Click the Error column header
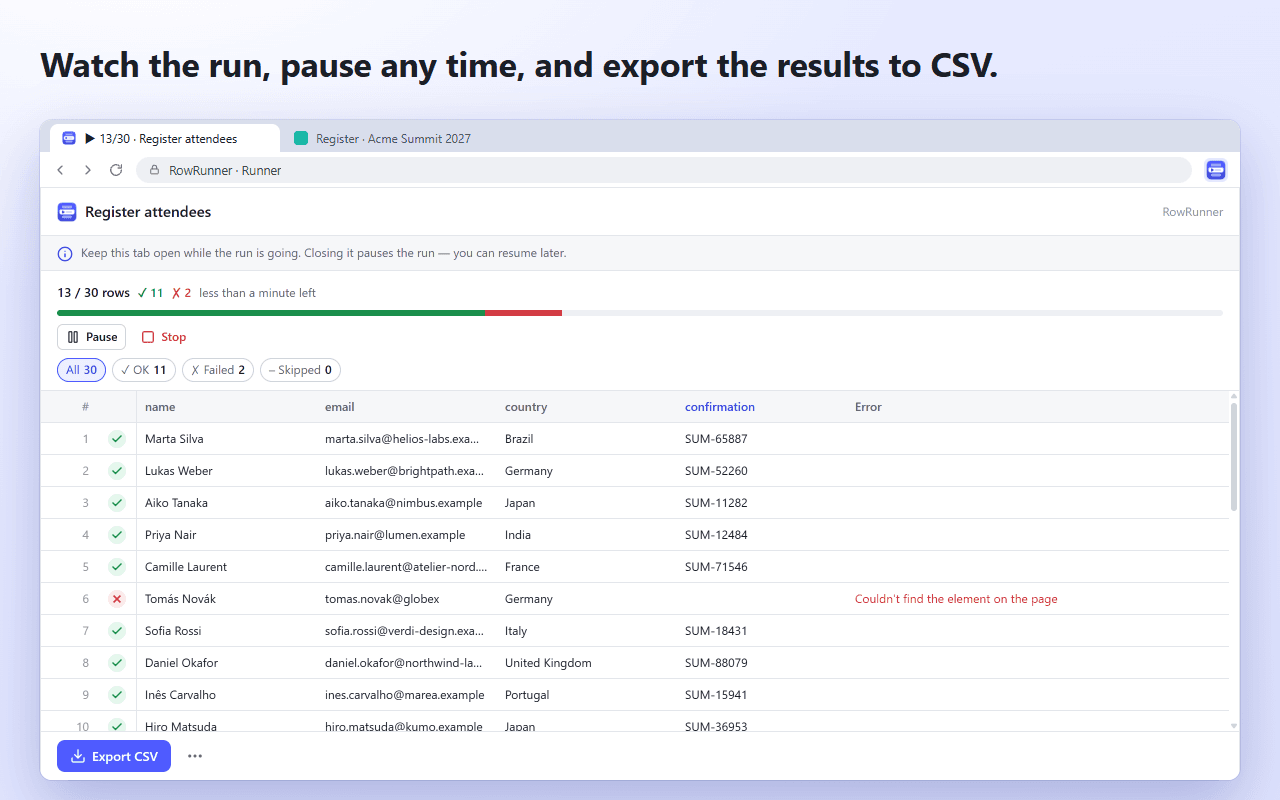 (x=868, y=407)
